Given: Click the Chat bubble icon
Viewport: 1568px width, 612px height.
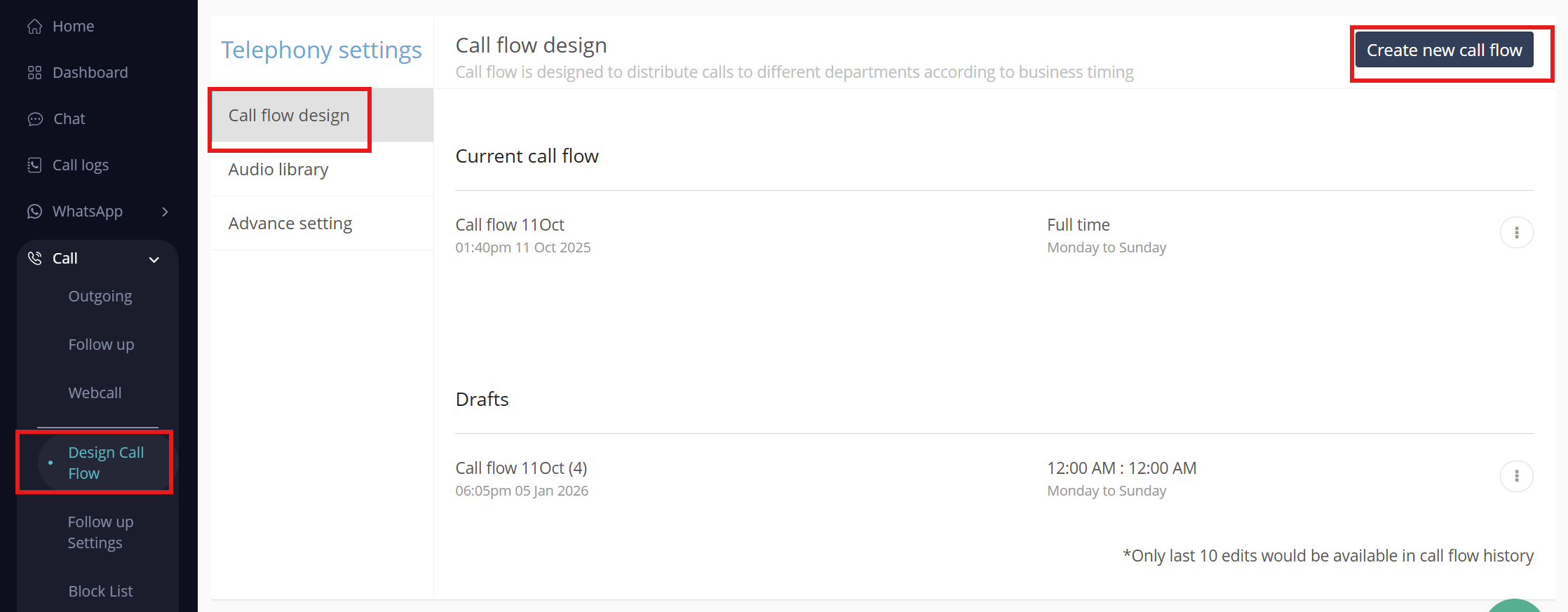Looking at the screenshot, I should (35, 119).
